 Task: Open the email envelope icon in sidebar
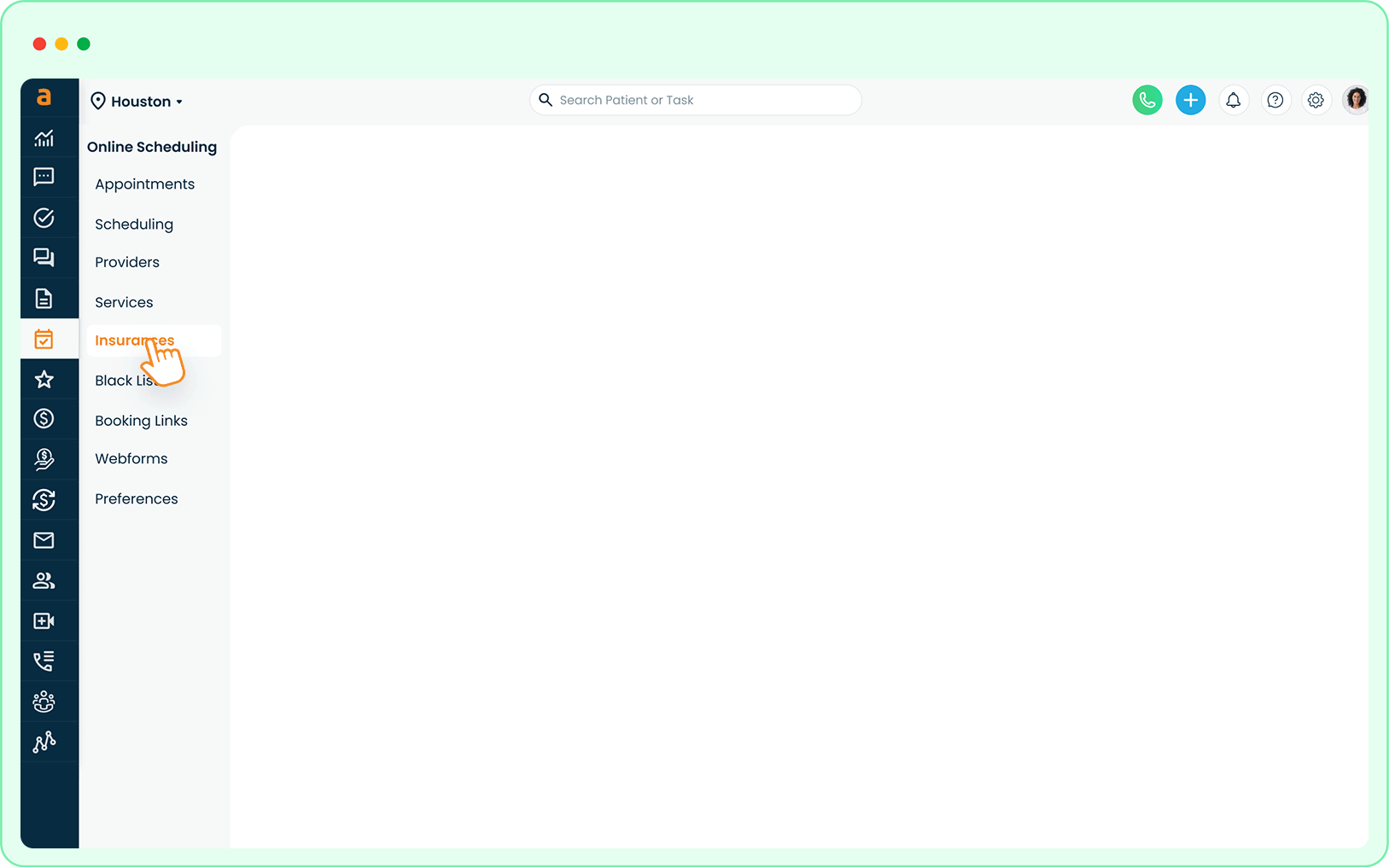[44, 540]
